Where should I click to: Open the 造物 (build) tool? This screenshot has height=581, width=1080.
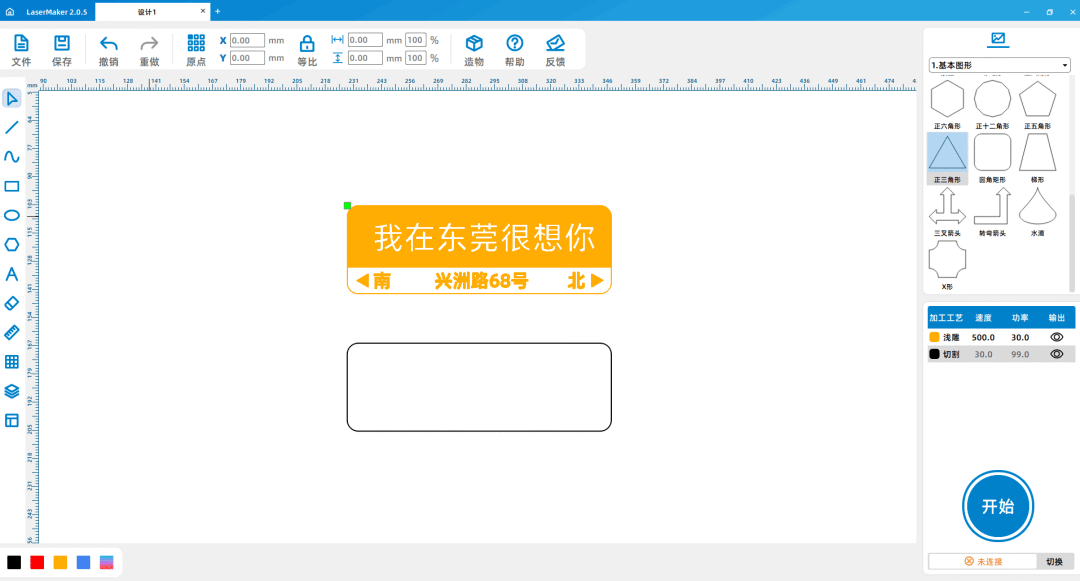click(x=473, y=46)
